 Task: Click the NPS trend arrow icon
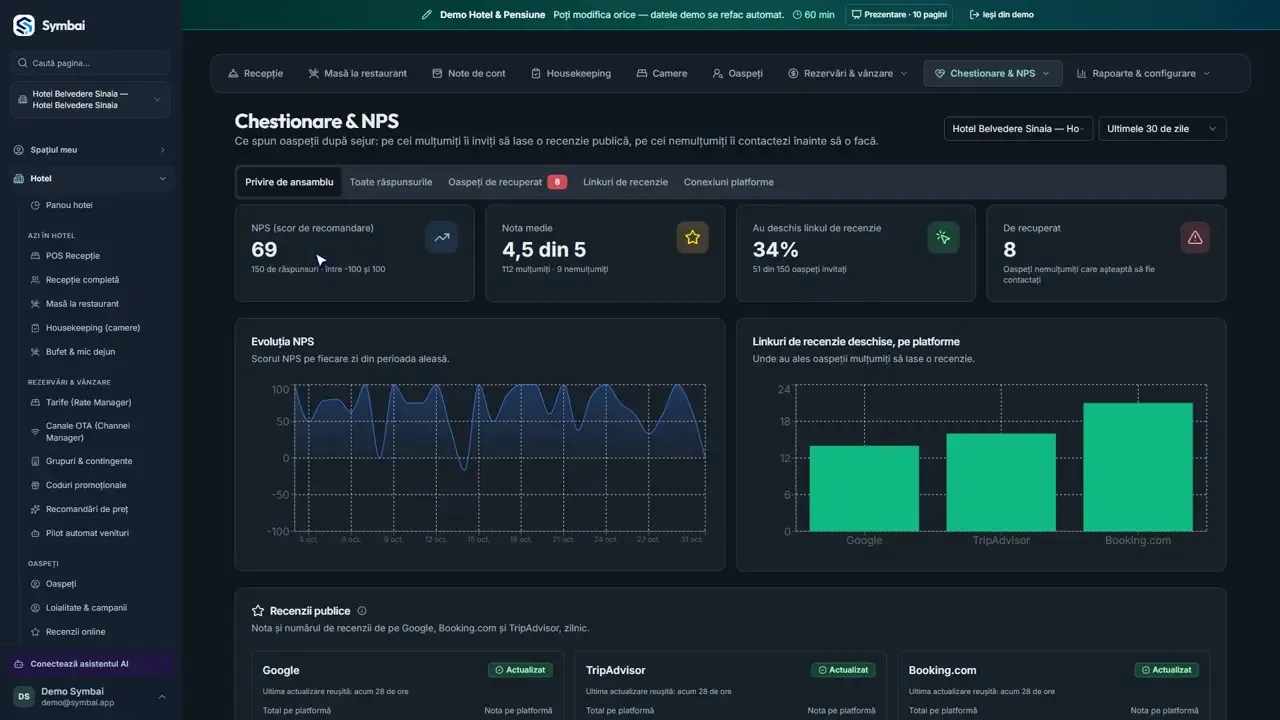pyautogui.click(x=442, y=238)
